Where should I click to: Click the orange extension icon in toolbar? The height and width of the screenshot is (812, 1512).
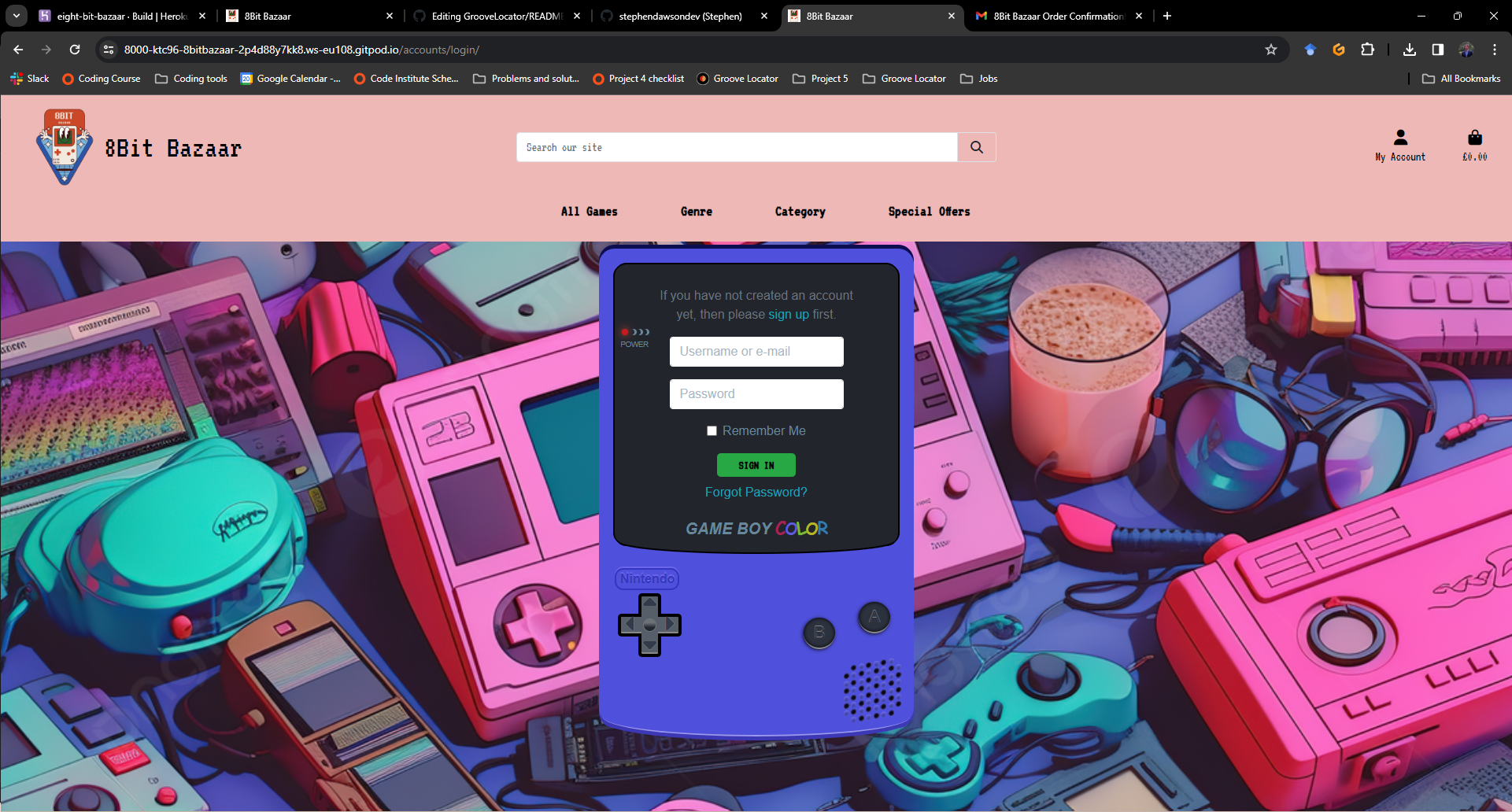point(1339,50)
